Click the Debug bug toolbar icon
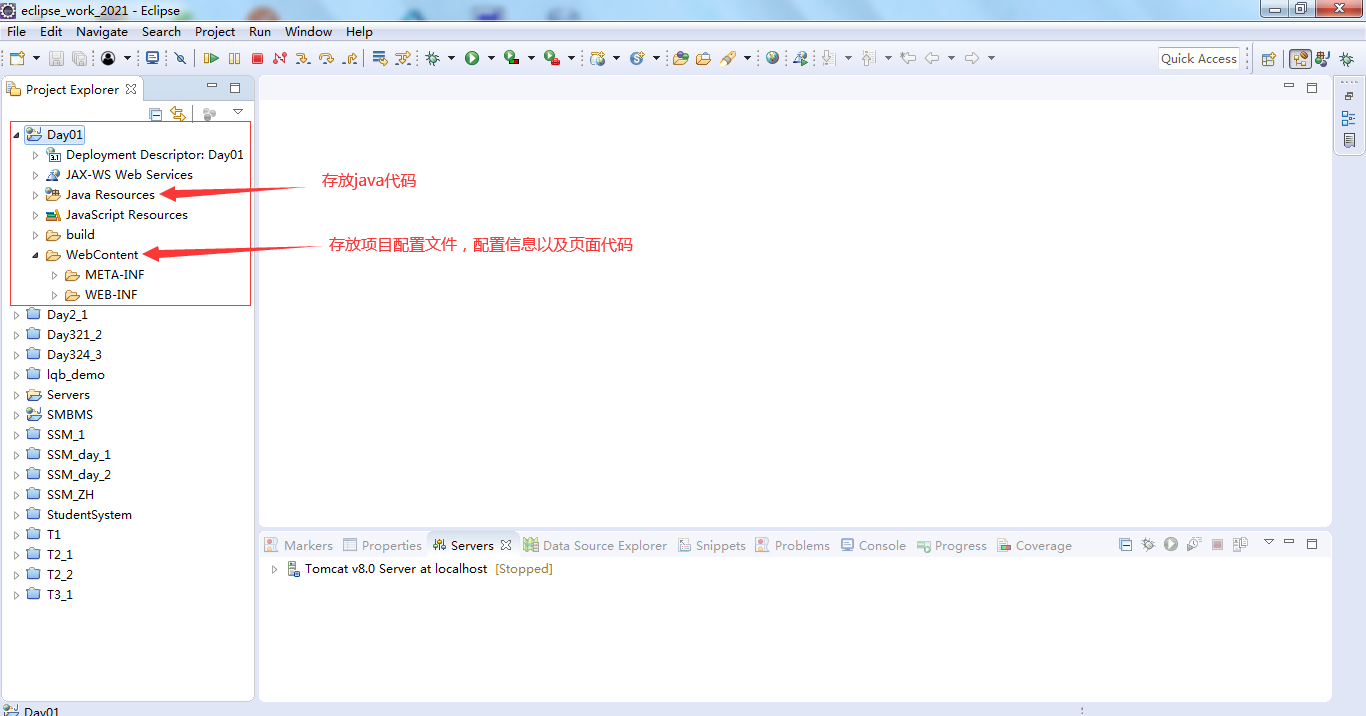 tap(432, 58)
